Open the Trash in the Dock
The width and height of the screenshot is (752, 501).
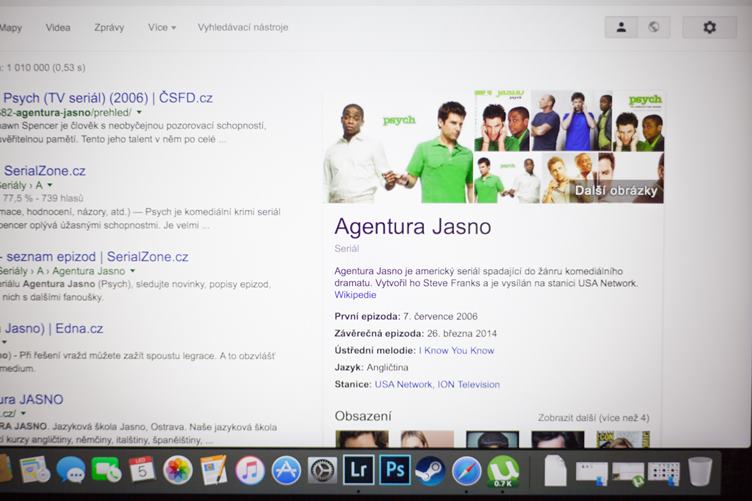click(700, 471)
